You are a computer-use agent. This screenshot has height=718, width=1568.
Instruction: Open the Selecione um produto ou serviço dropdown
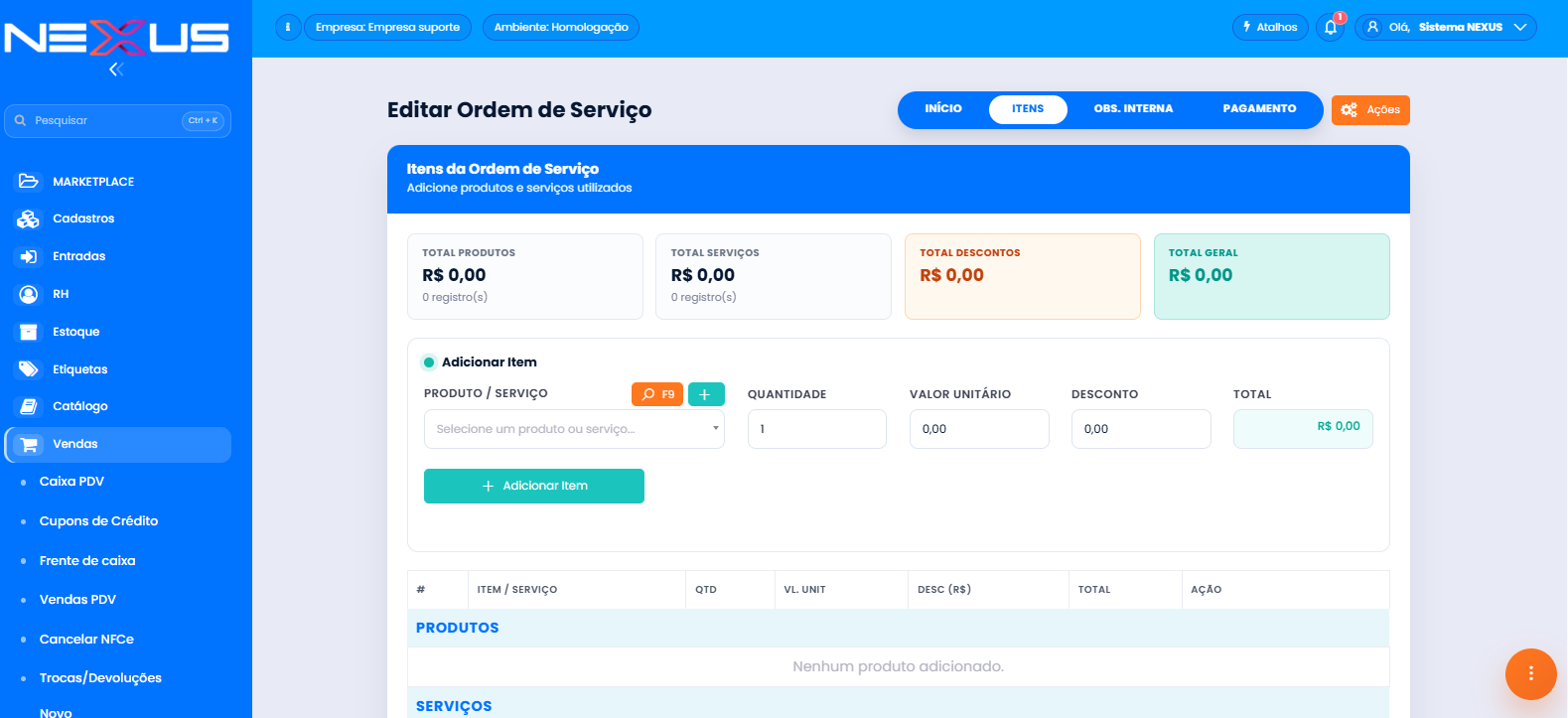574,429
